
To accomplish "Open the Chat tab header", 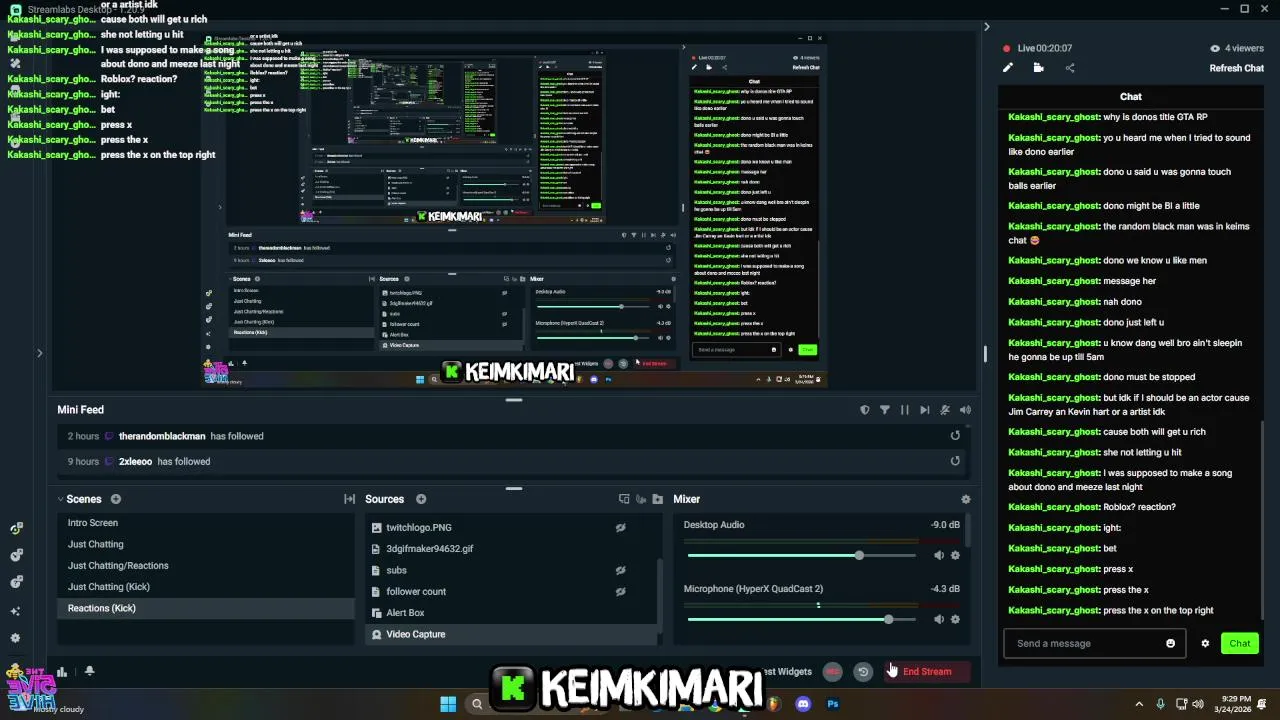I will [x=1131, y=97].
